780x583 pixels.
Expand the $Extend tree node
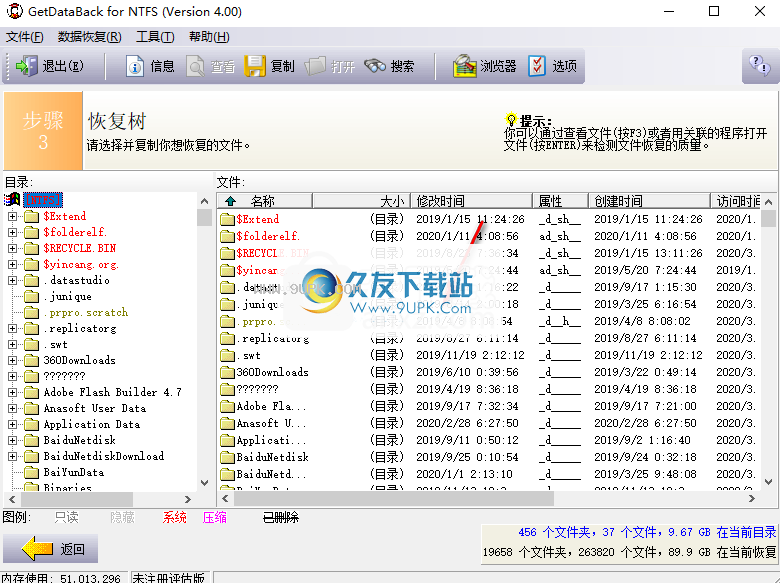[x=12, y=216]
